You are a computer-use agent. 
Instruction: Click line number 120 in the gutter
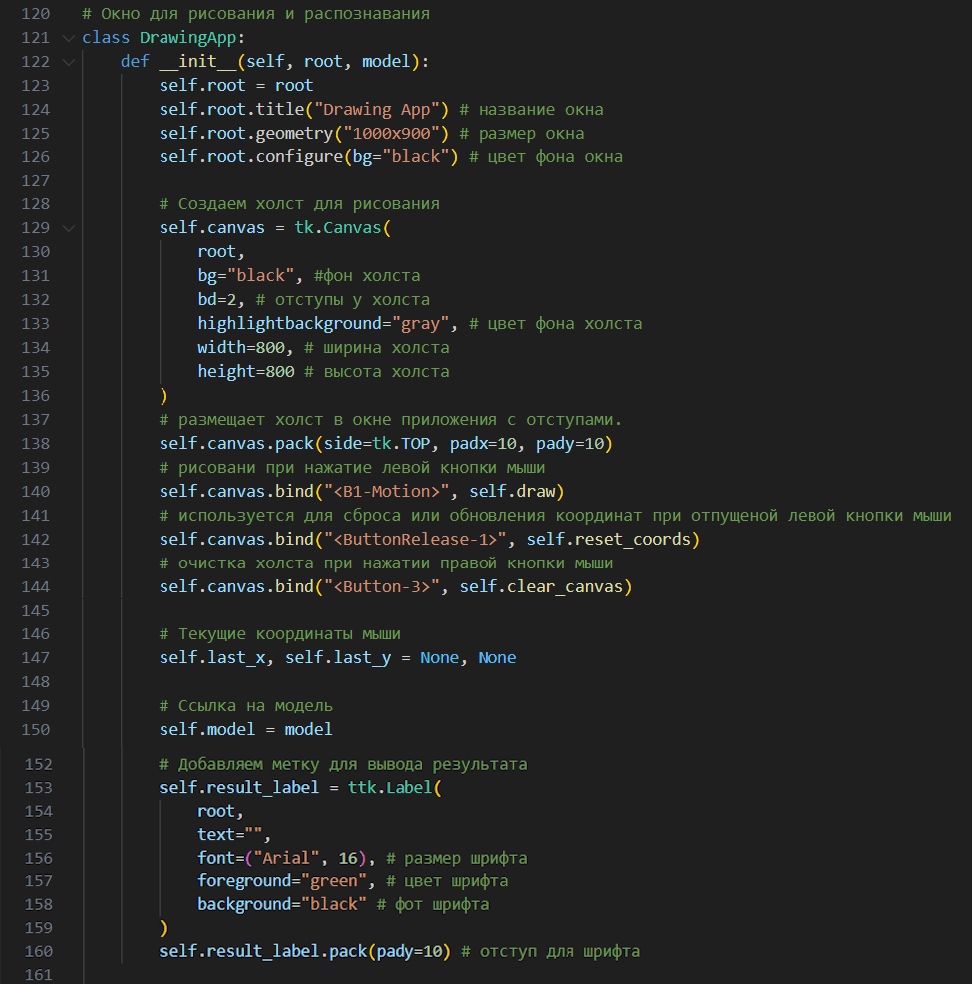click(x=35, y=14)
